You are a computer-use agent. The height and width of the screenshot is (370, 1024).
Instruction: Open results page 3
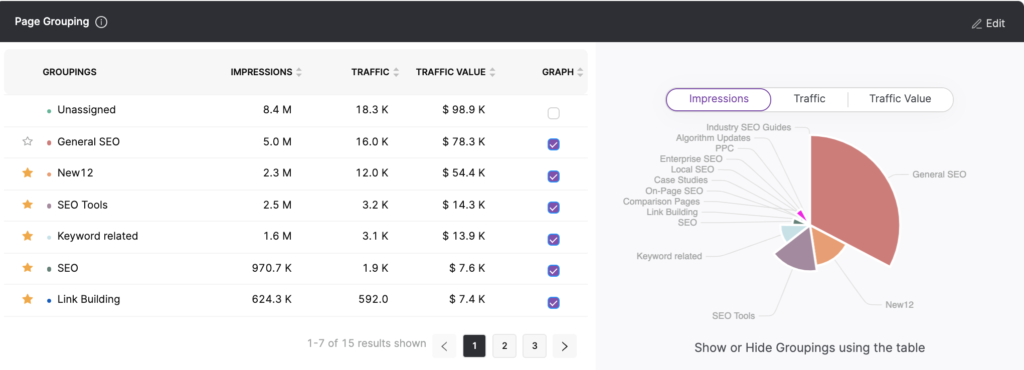pos(534,346)
